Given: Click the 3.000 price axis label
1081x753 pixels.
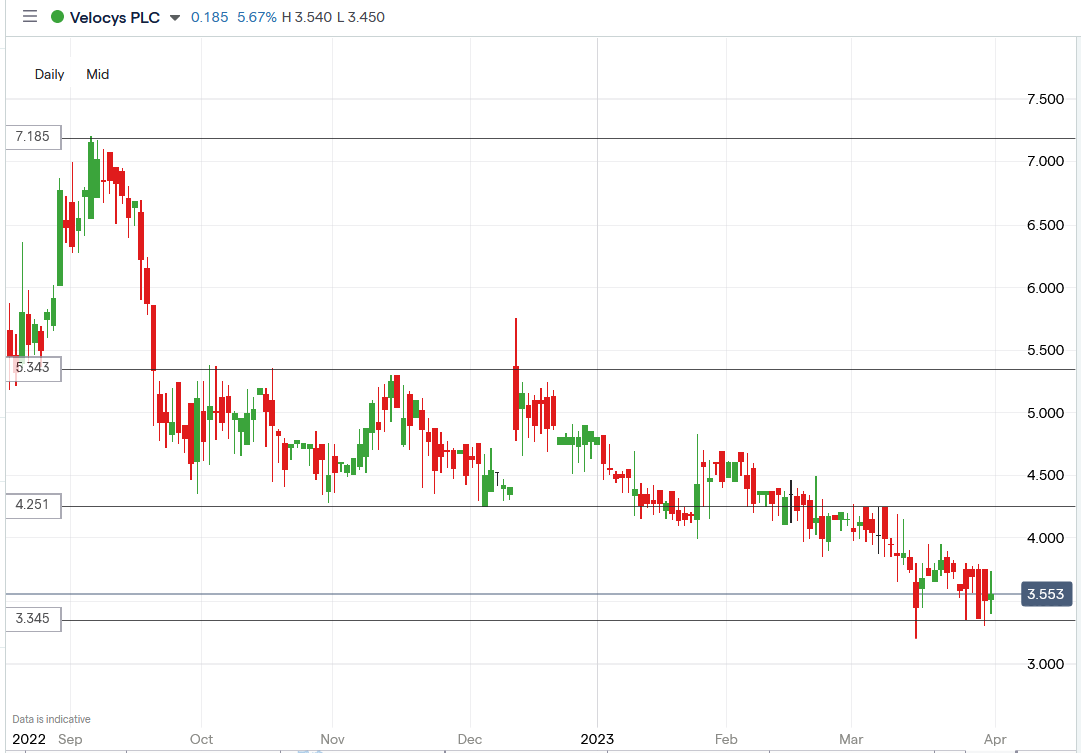Looking at the screenshot, I should click(x=1045, y=664).
